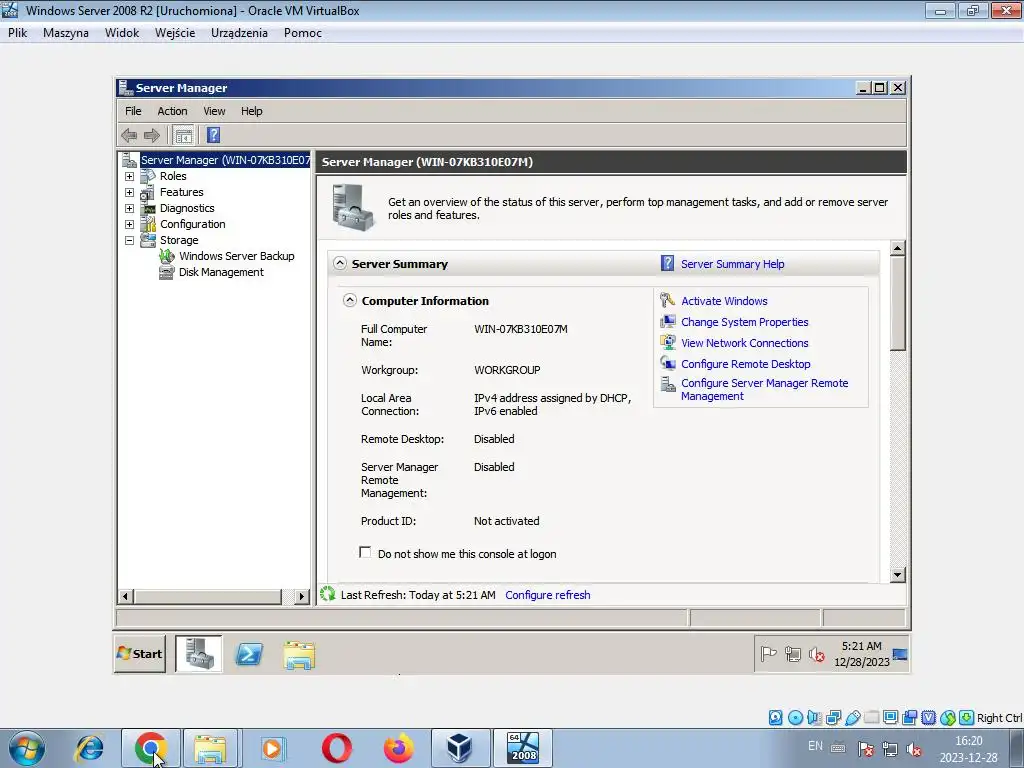
Task: Open Help via the toolbar question-mark icon
Action: pos(214,135)
